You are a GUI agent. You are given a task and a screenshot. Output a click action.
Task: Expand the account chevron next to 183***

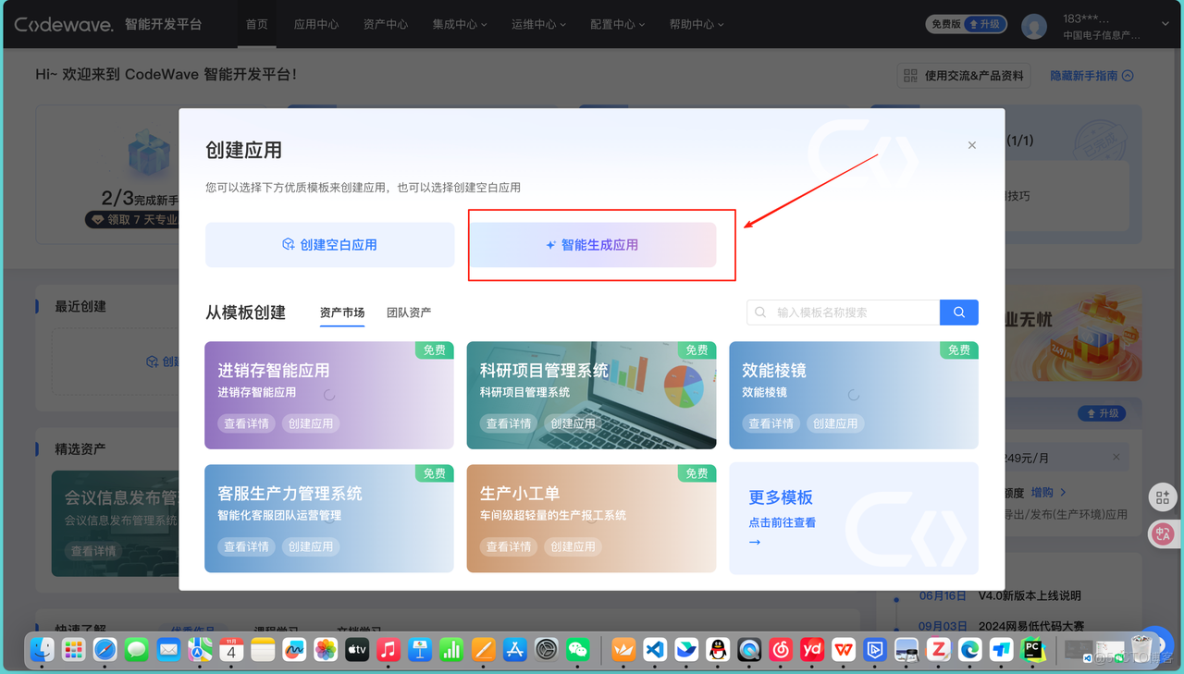(x=1166, y=24)
